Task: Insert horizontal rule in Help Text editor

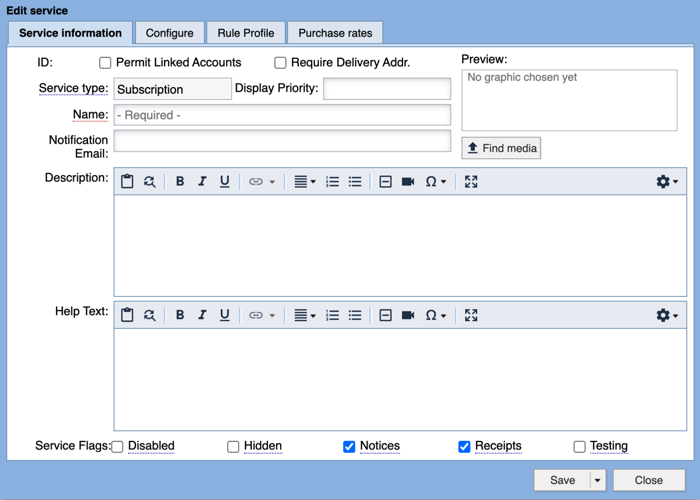Action: (x=385, y=315)
